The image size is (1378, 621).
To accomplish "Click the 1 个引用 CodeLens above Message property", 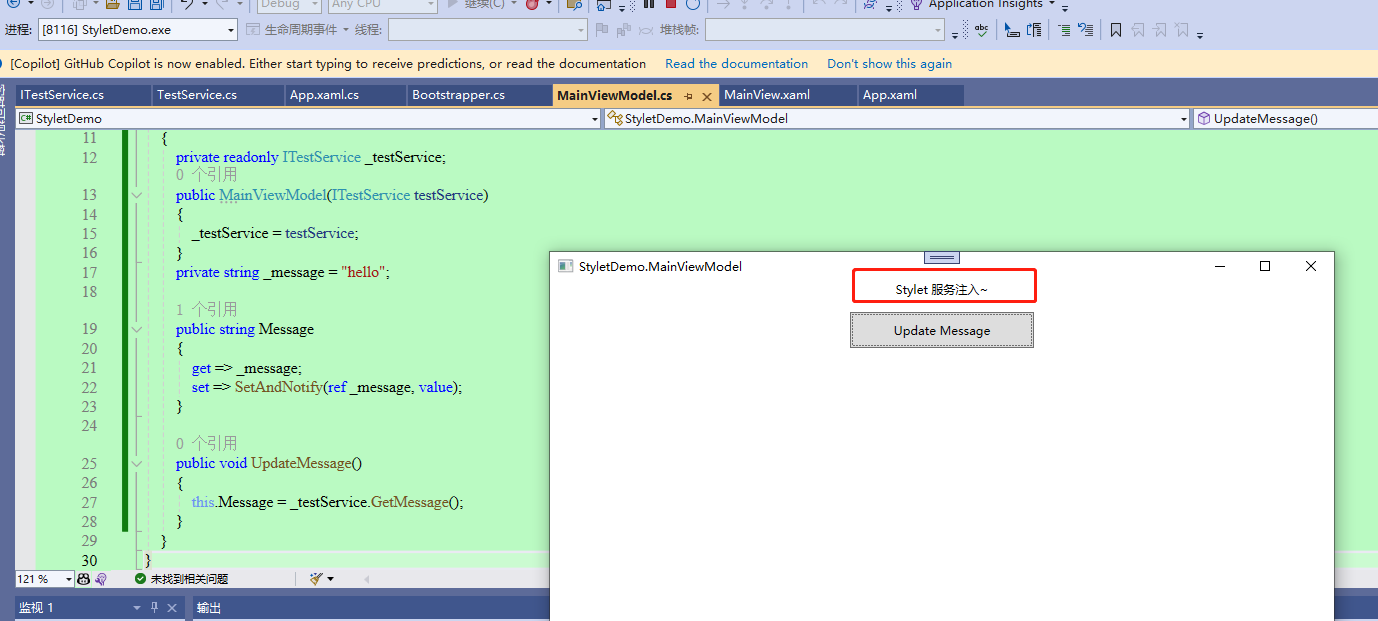I will [x=206, y=309].
